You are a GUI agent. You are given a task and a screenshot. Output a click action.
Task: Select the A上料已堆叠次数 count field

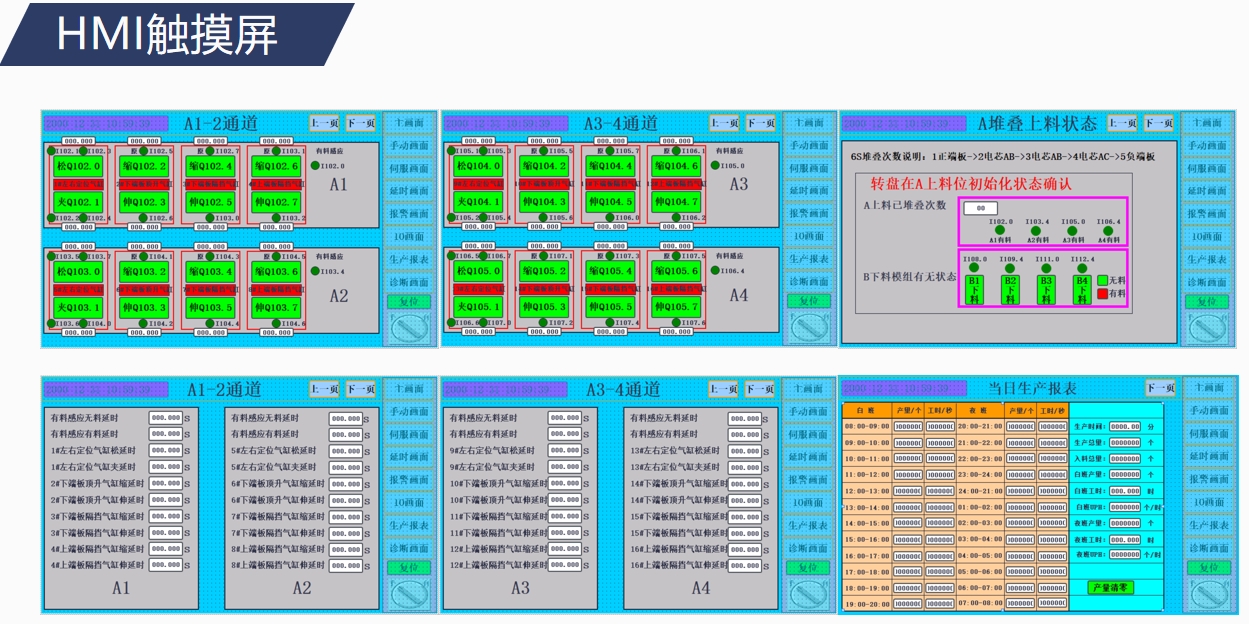click(x=981, y=208)
